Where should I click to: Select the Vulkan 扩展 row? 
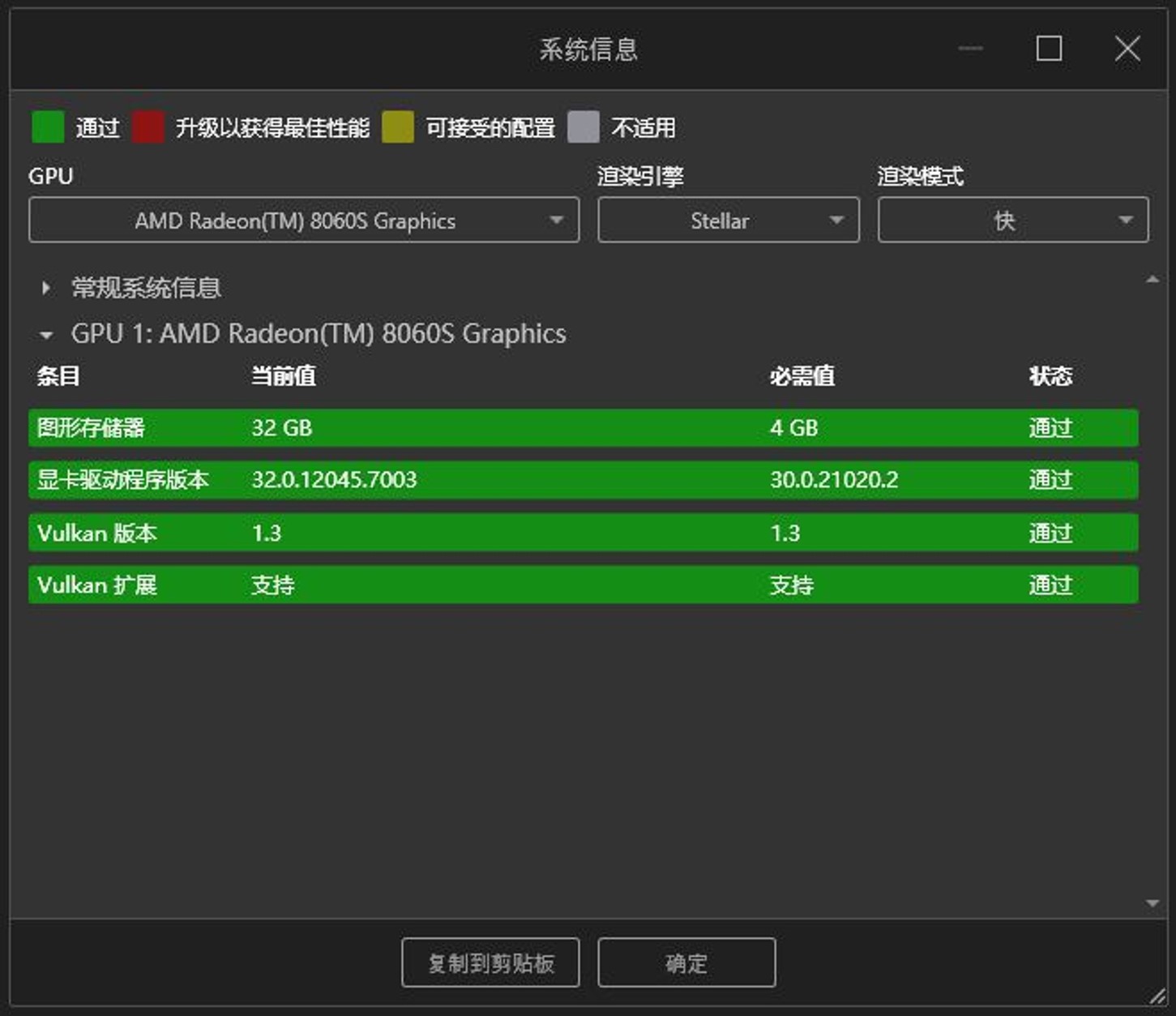(583, 585)
